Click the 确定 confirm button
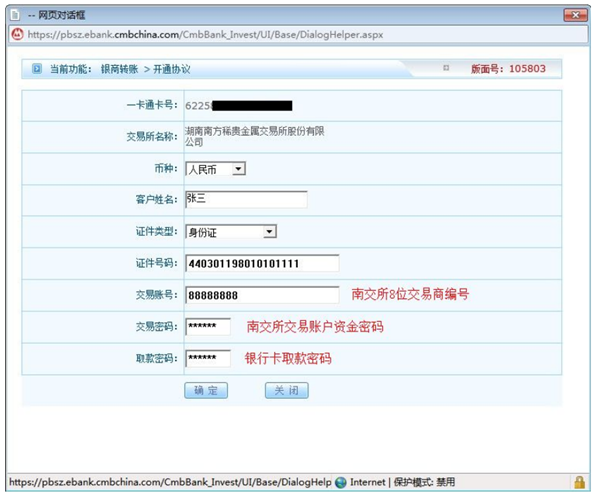 coord(206,390)
